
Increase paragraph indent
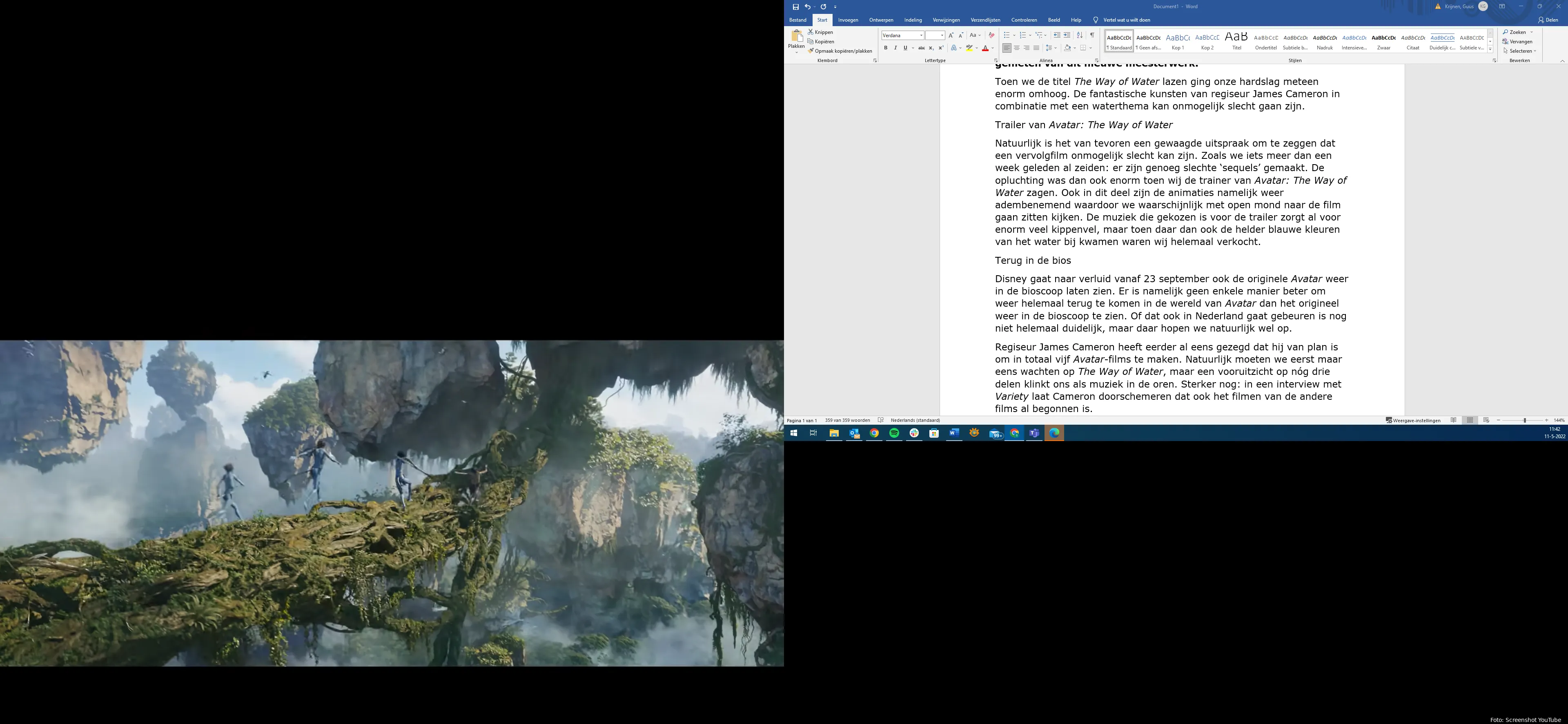coord(1067,35)
